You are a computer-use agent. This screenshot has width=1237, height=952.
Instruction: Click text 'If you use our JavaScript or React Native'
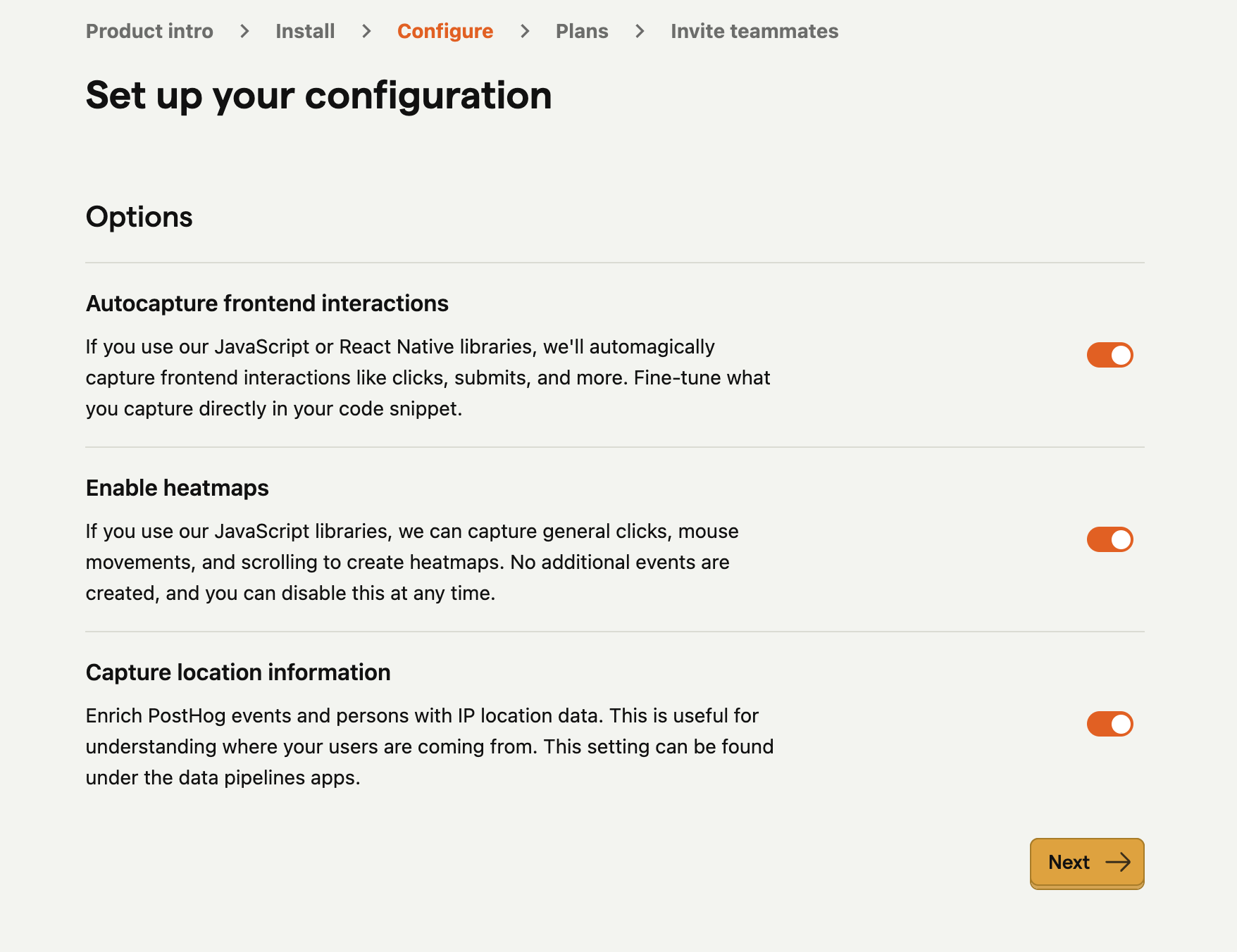click(269, 347)
